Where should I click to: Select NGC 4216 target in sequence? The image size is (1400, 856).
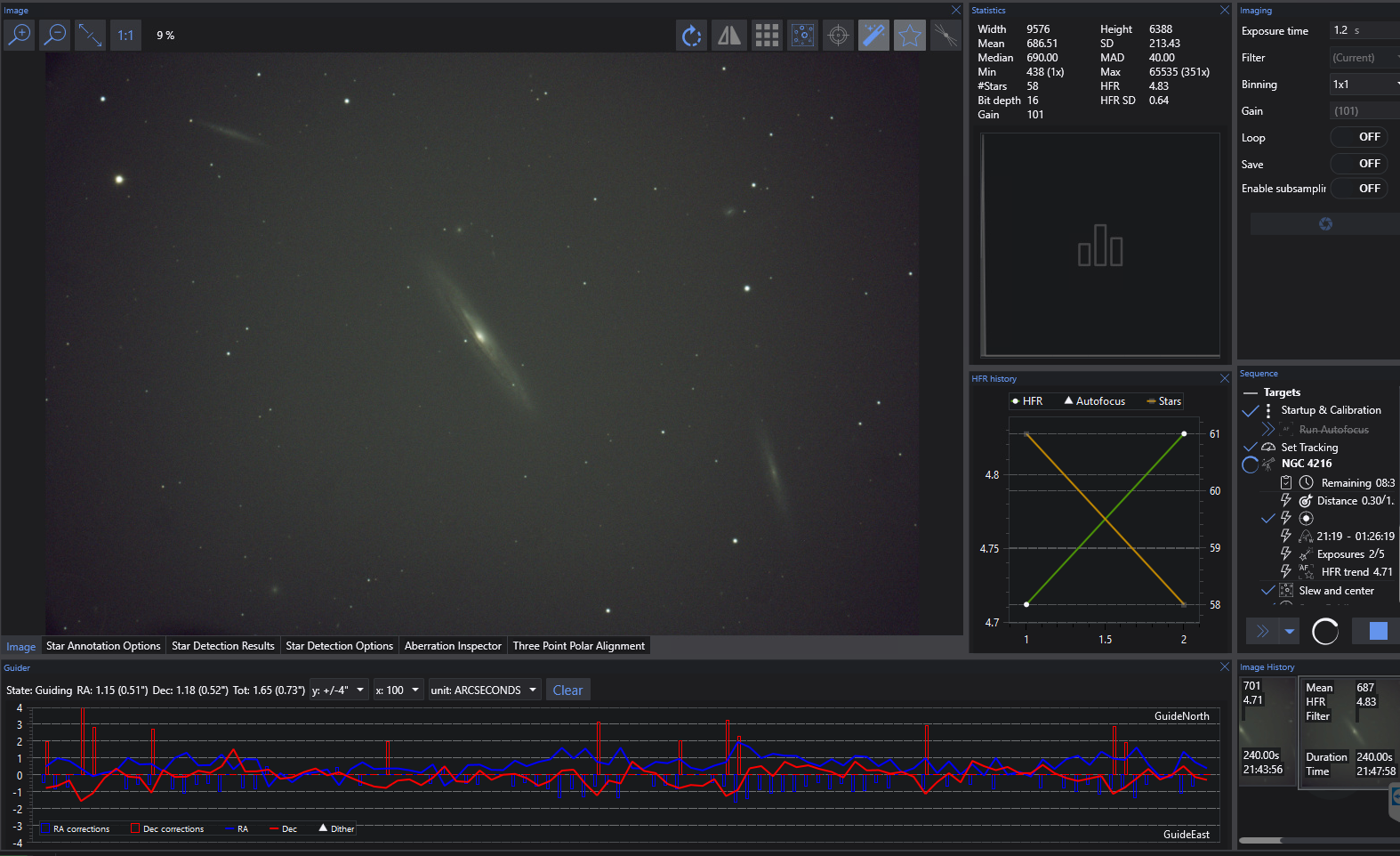coord(1306,464)
